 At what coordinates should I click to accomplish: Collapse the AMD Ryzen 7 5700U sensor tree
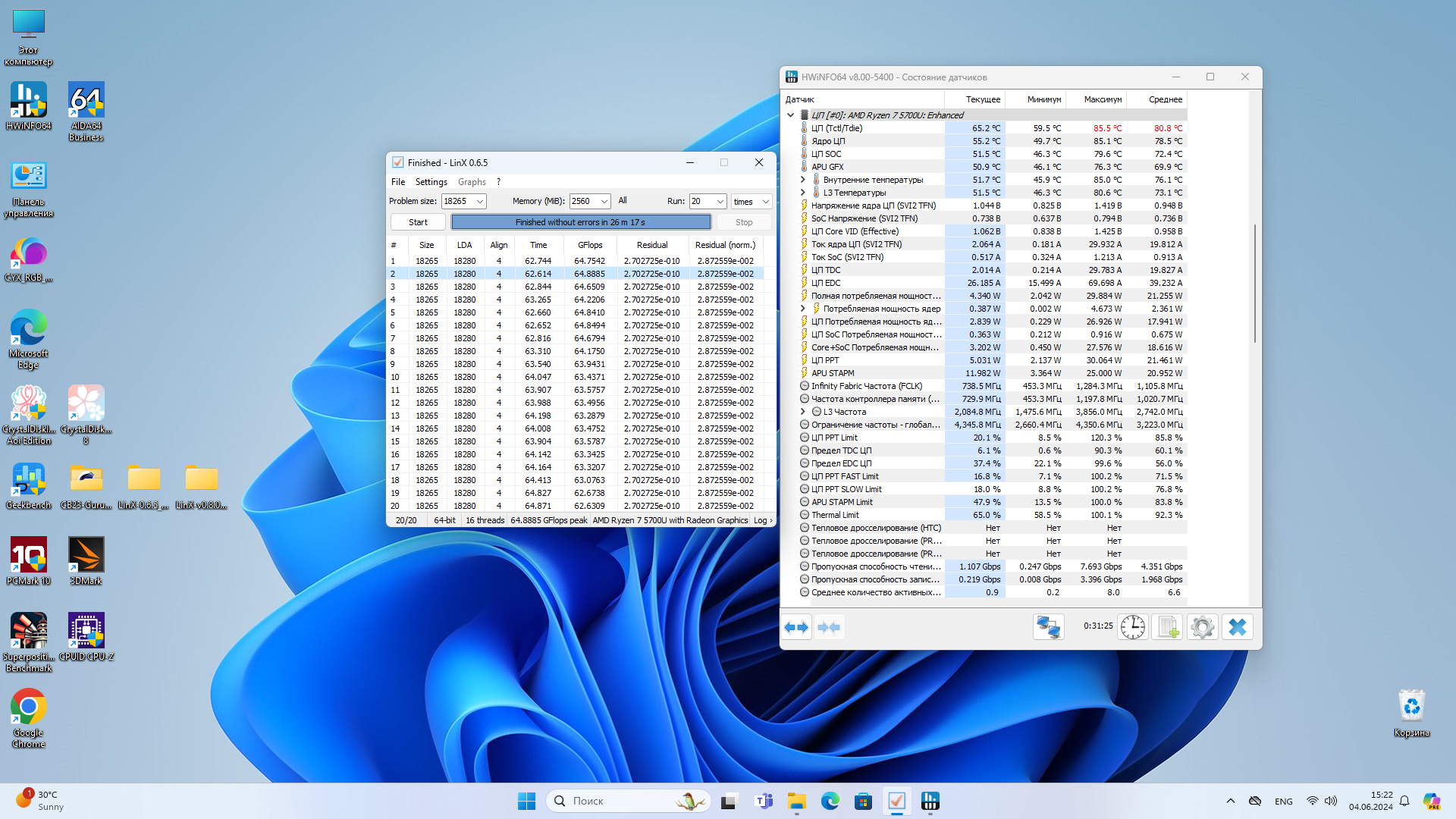click(x=790, y=115)
